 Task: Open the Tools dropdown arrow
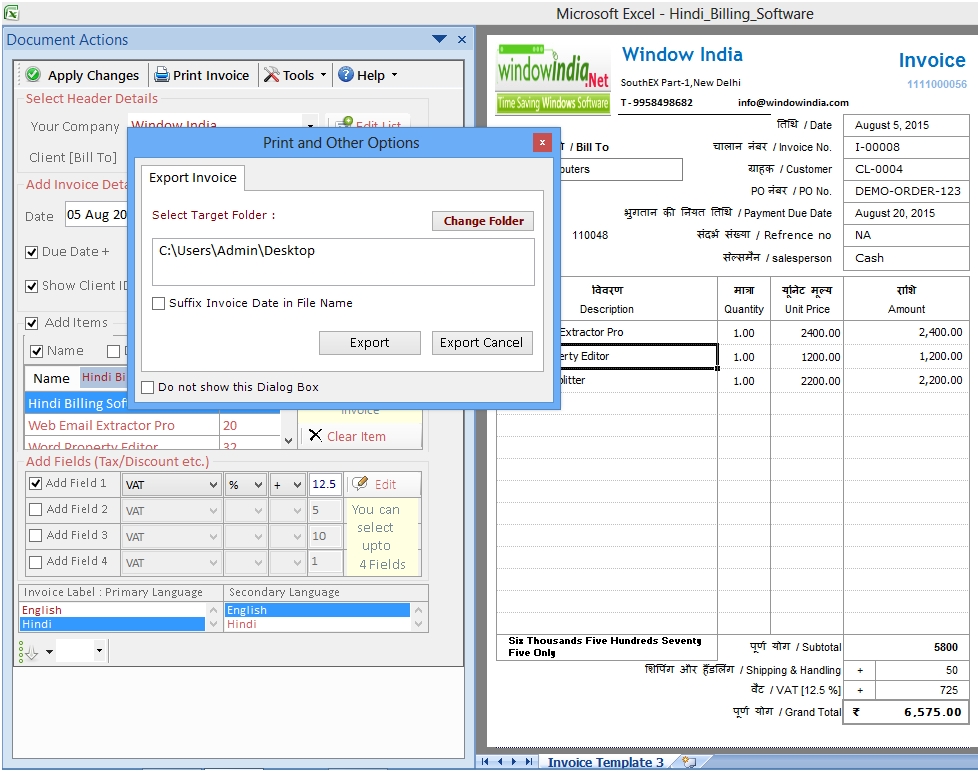323,75
